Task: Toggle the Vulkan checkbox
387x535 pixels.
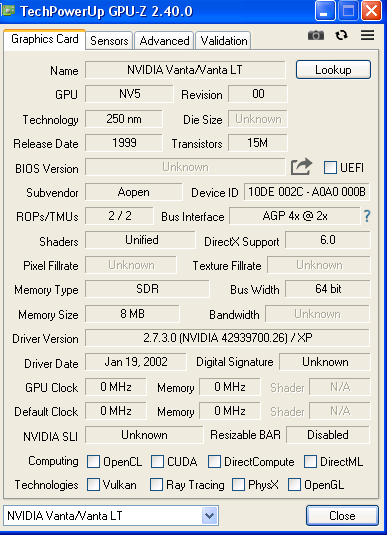Action: (x=93, y=485)
